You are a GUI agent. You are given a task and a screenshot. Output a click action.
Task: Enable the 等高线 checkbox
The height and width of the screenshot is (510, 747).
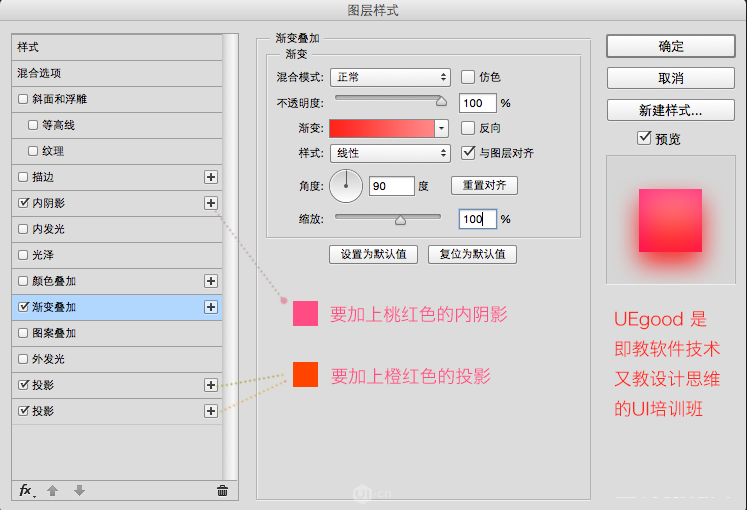coord(33,125)
